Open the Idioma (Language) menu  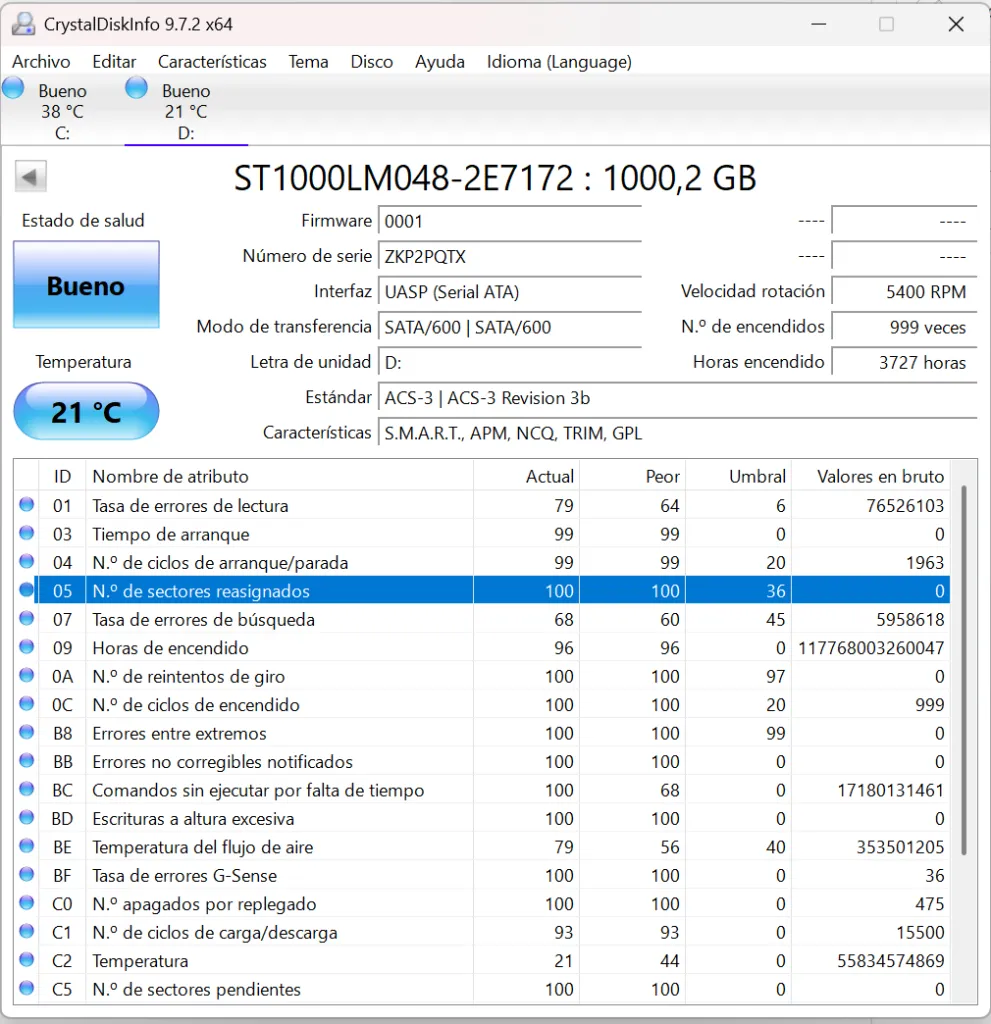559,62
